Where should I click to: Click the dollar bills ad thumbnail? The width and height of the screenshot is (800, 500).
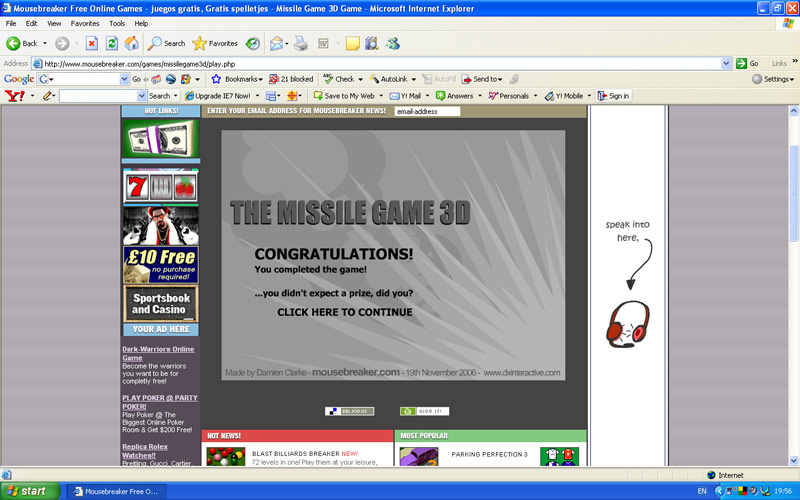pos(161,139)
